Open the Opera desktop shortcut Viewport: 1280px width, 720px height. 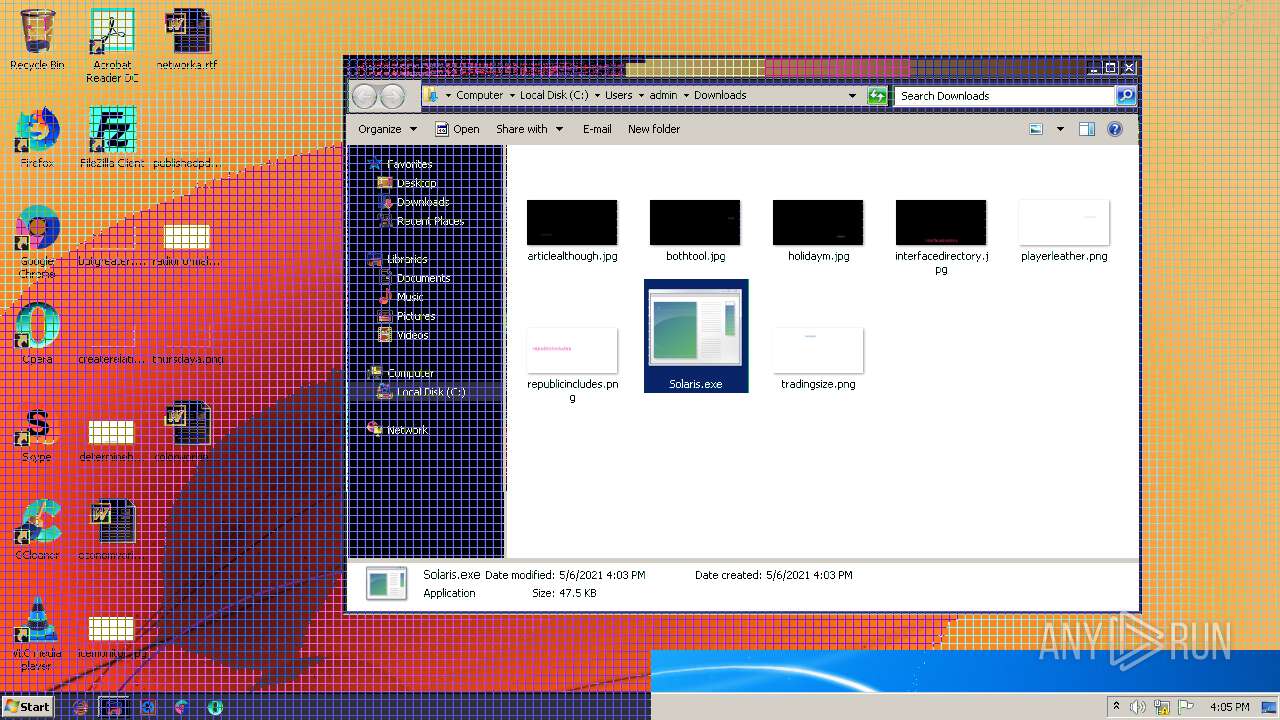tap(37, 333)
